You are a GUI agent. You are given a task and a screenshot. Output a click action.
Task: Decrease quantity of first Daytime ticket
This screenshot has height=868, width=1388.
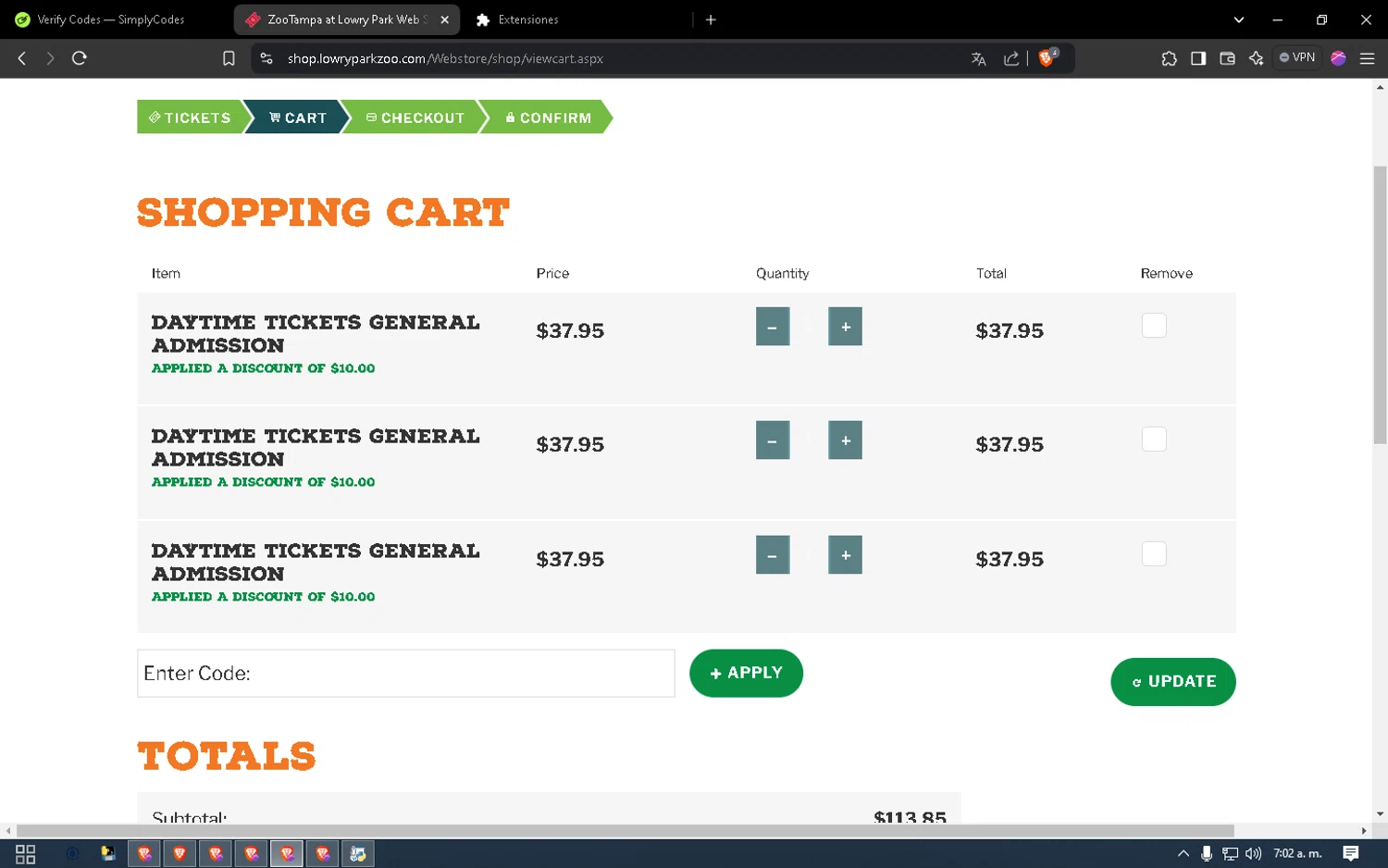[x=773, y=327]
